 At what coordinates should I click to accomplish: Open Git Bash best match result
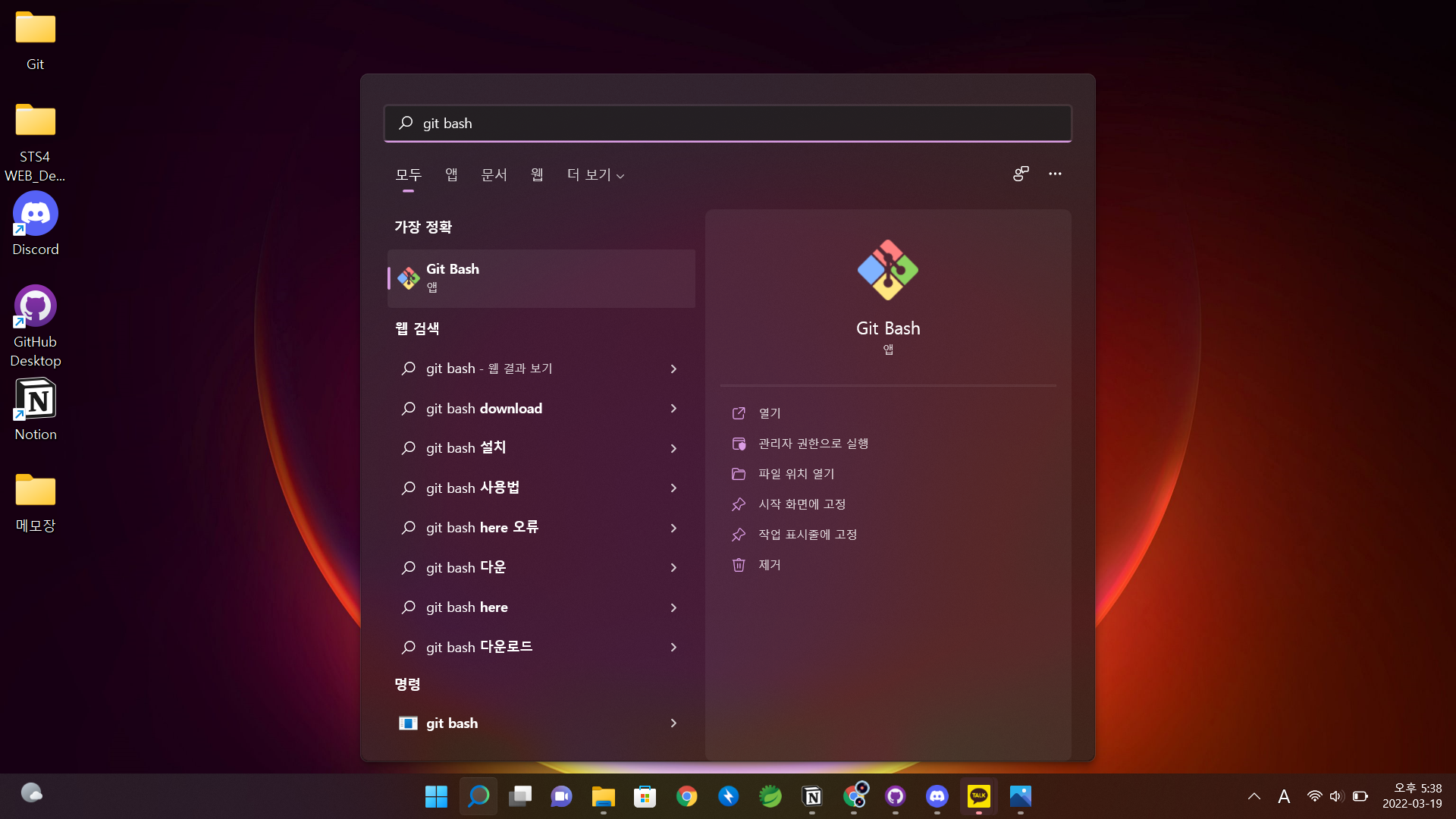(x=540, y=278)
